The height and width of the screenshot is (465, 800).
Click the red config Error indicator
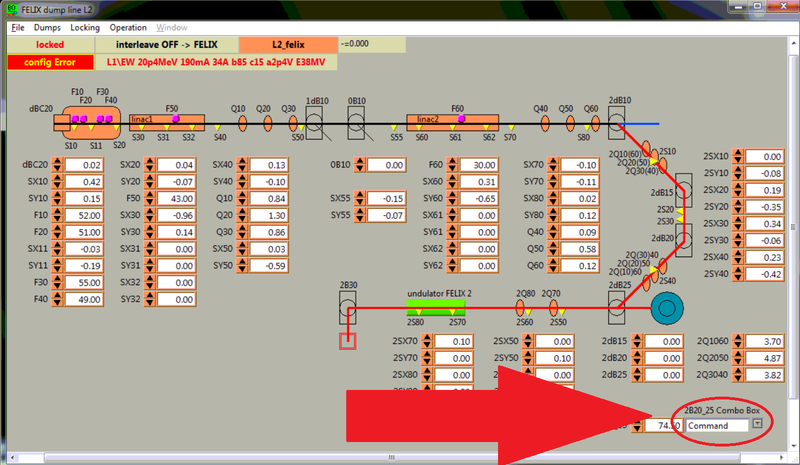pyautogui.click(x=49, y=62)
